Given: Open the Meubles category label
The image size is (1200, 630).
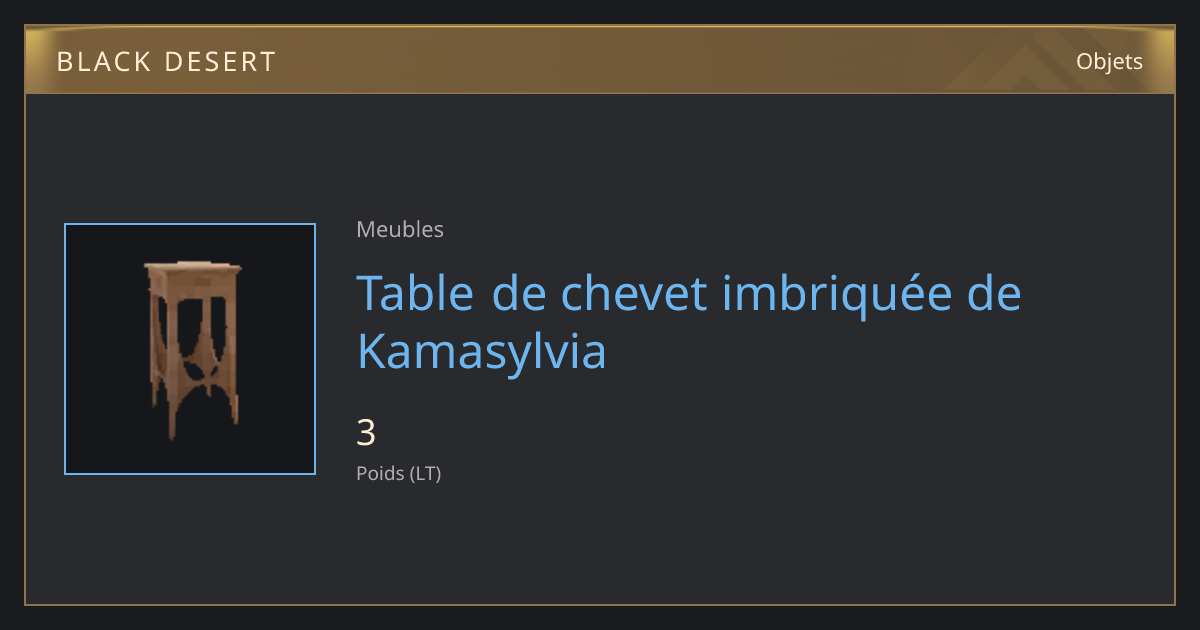Looking at the screenshot, I should click(x=400, y=229).
